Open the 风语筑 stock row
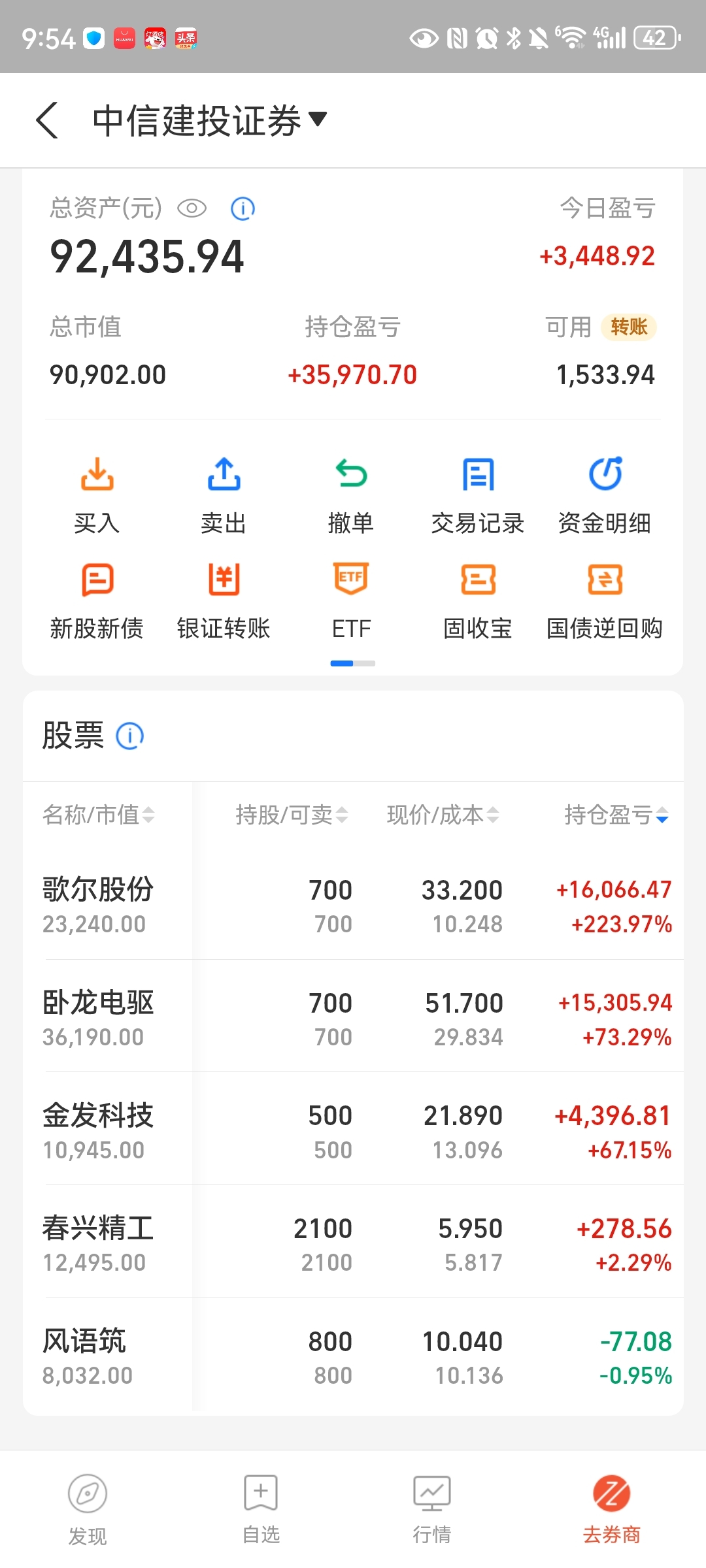 pyautogui.click(x=353, y=1357)
